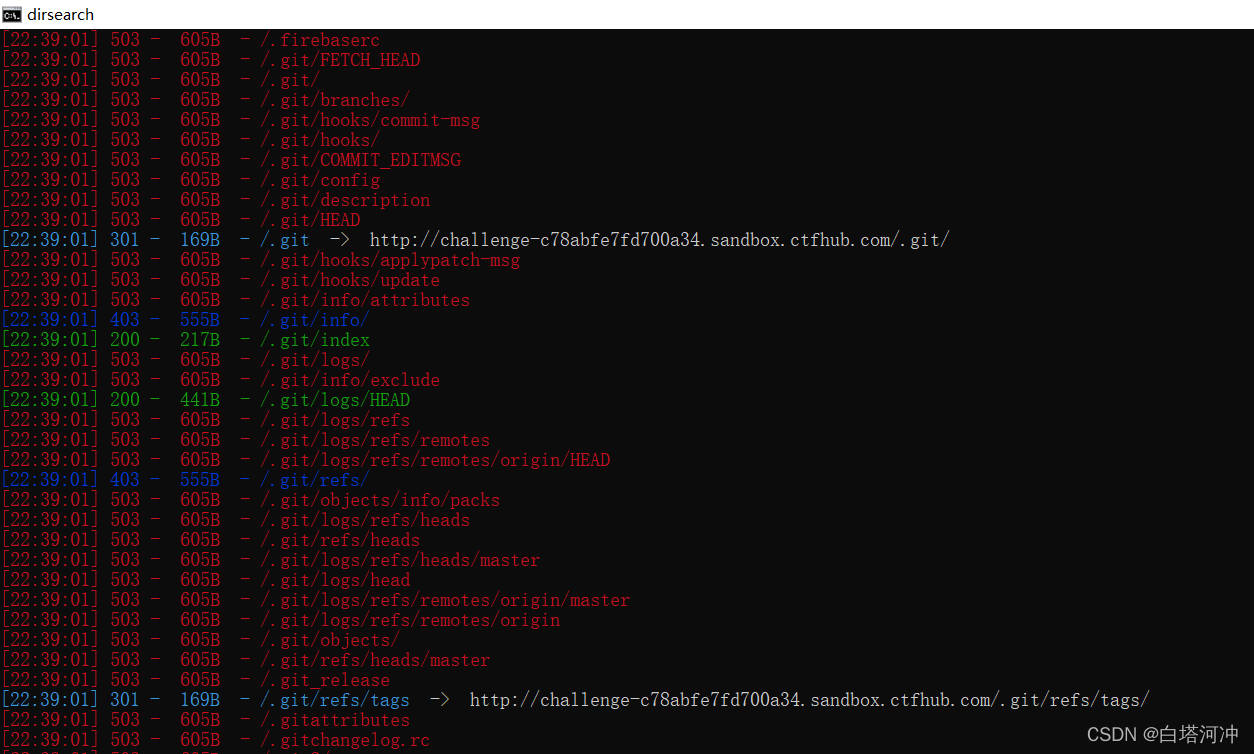Click the 217B size beside /.git/index
The height and width of the screenshot is (754, 1254).
pyautogui.click(x=200, y=339)
